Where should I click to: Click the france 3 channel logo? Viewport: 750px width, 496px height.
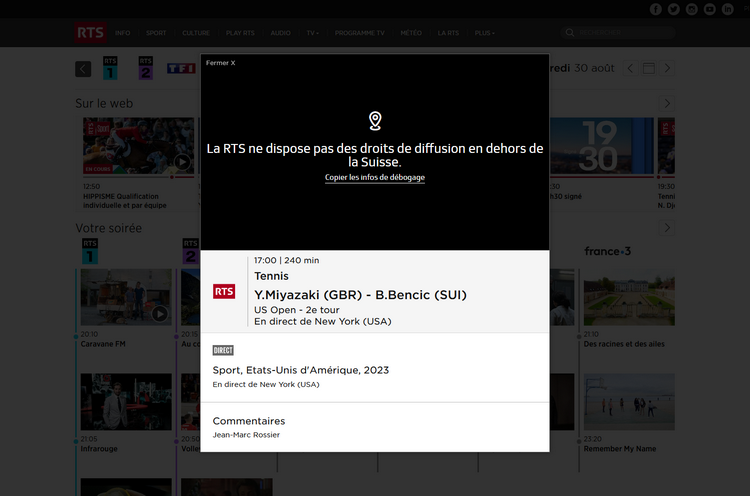click(x=607, y=251)
